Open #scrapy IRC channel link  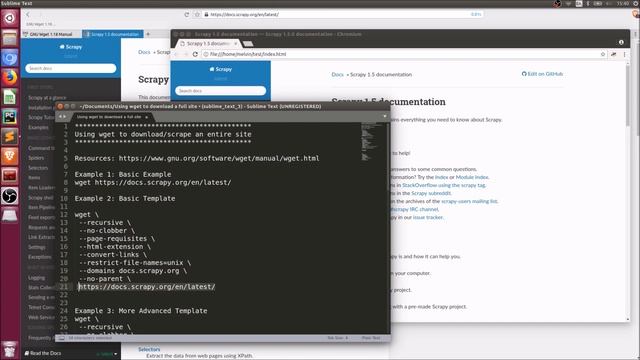414,209
